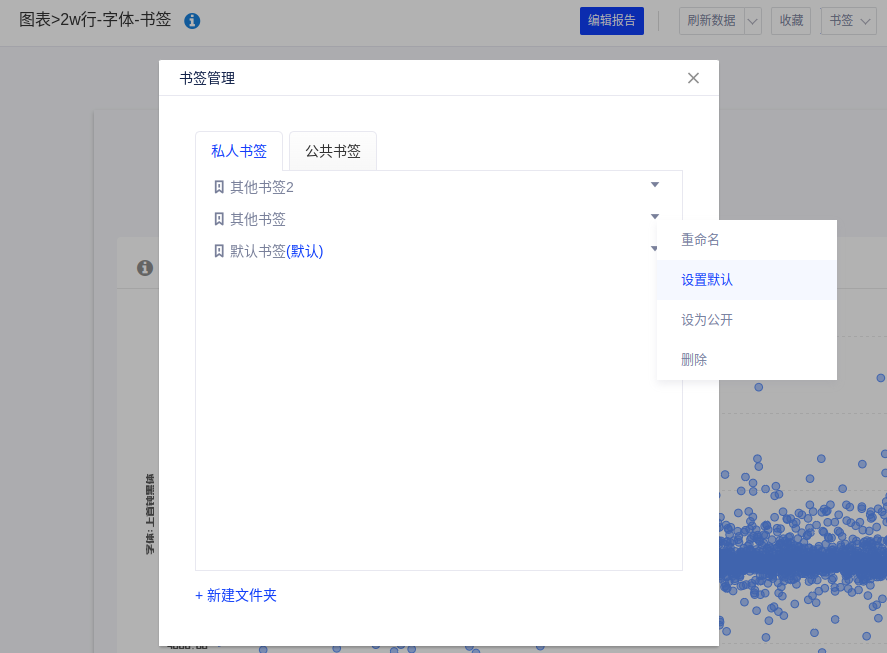Screen dimensions: 887x653
Task: Close the 书签管理 dialog
Action: (693, 78)
